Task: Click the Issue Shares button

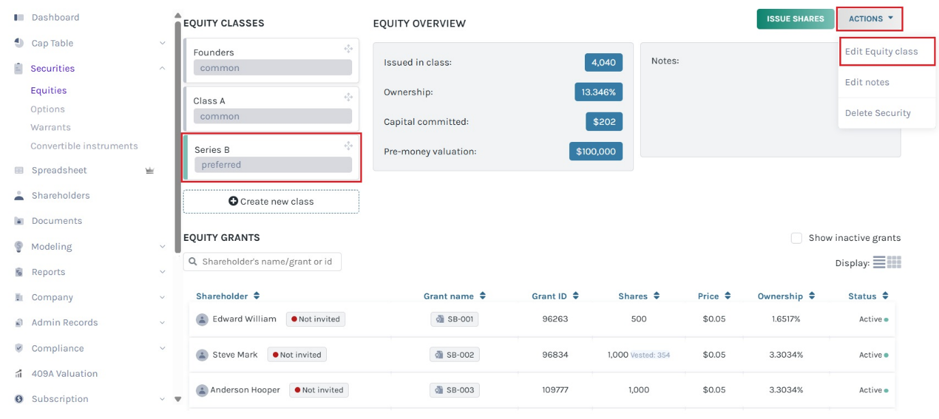Action: [795, 19]
